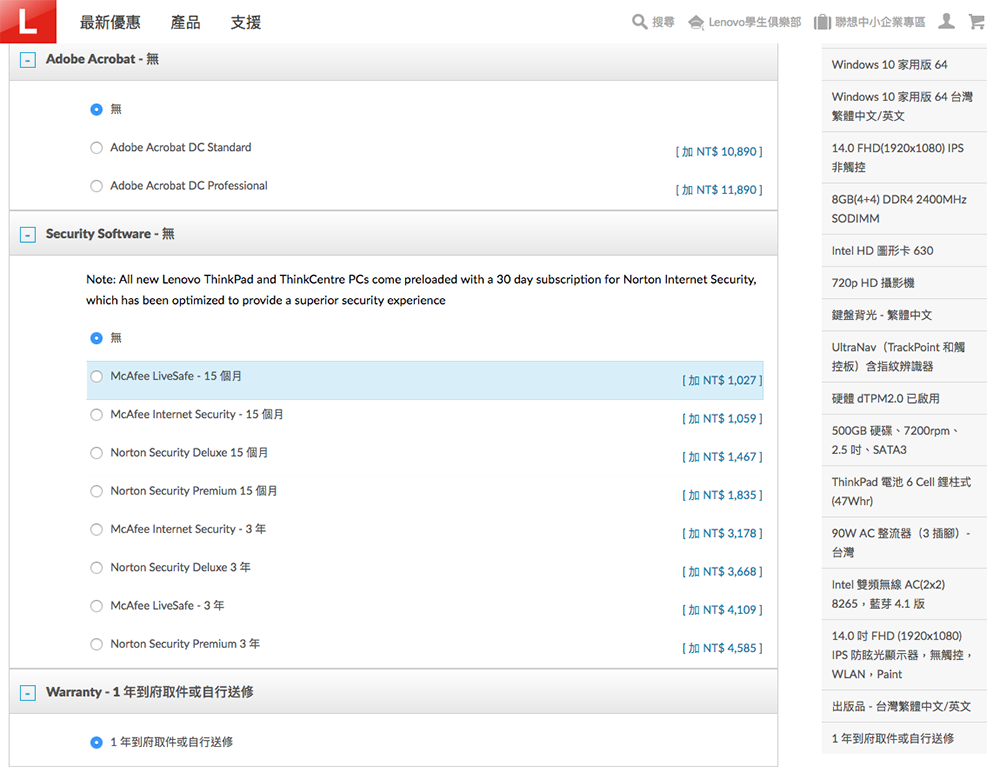Collapse the Warranty section

[x=29, y=693]
